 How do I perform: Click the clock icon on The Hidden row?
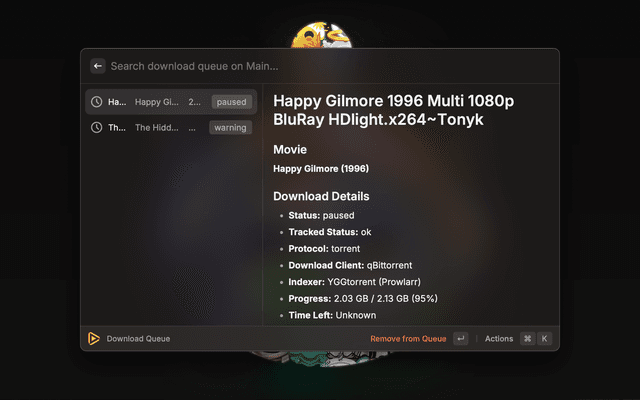click(x=97, y=128)
